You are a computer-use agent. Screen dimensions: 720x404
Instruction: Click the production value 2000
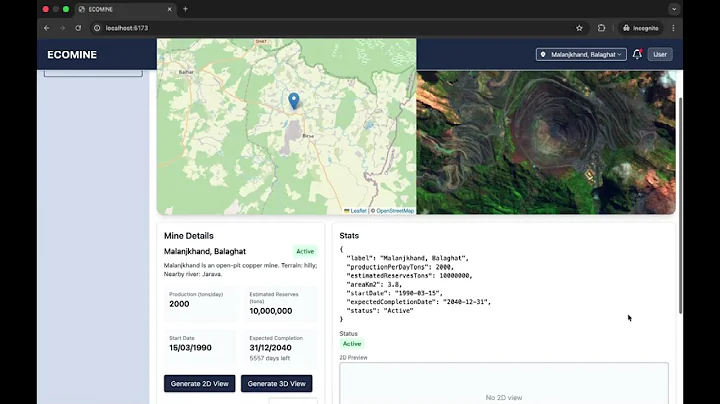coord(179,304)
